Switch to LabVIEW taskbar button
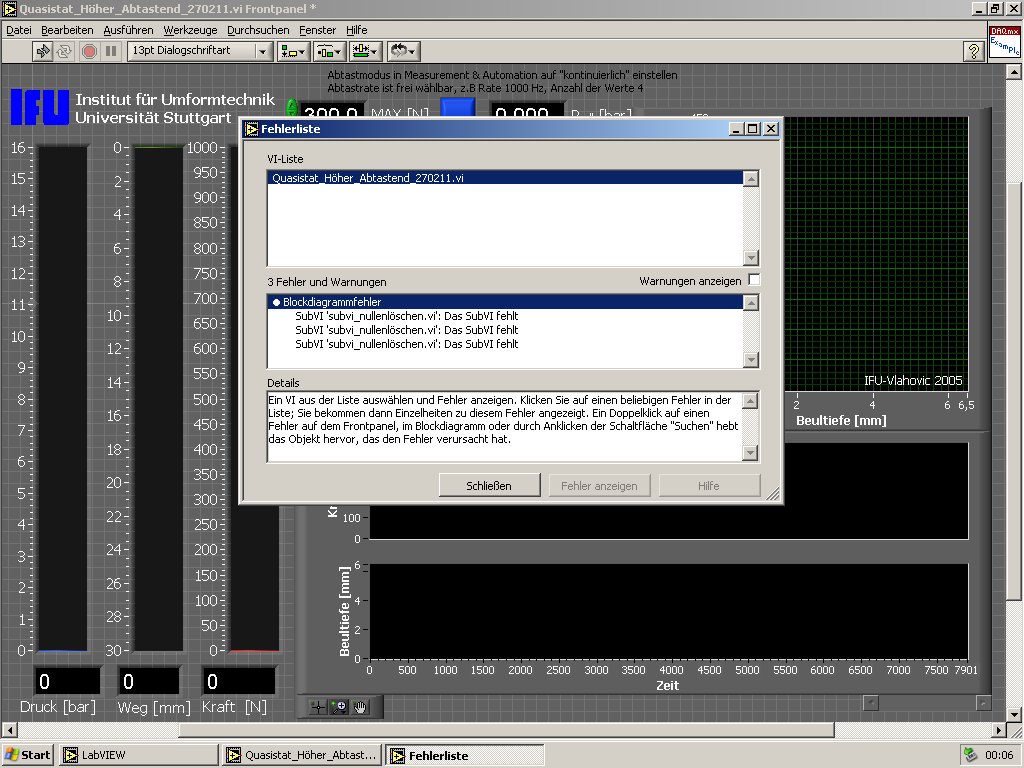Screen dimensions: 1024x768 point(139,755)
